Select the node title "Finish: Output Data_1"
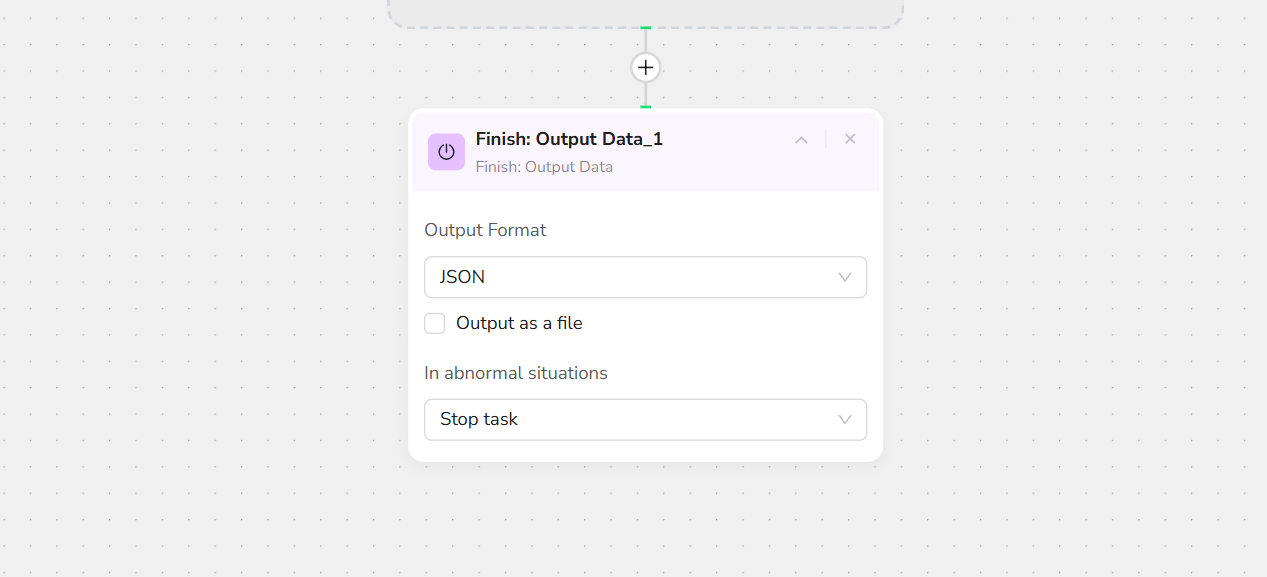This screenshot has height=577, width=1267. 569,139
